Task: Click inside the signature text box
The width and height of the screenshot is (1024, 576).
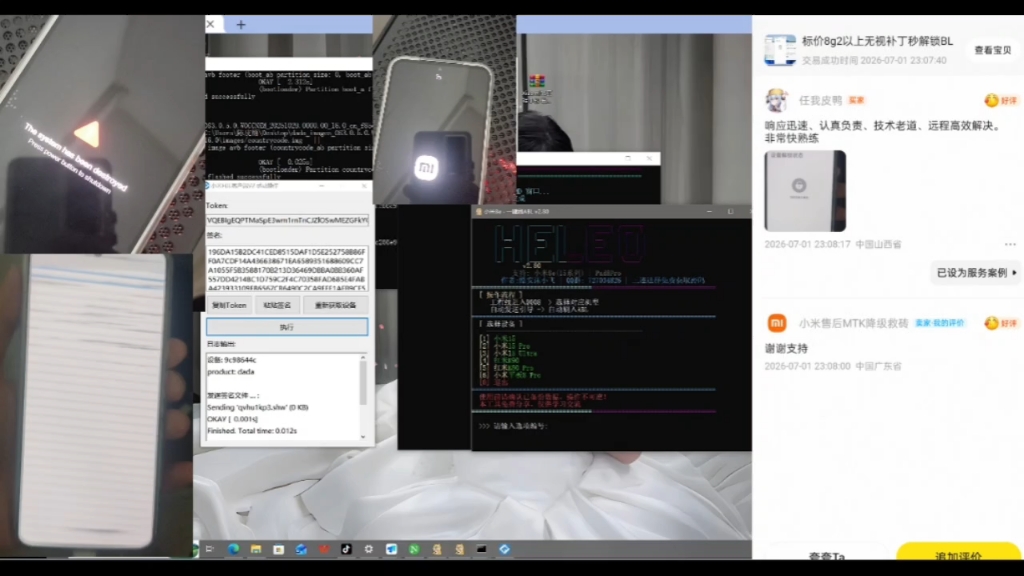Action: pyautogui.click(x=287, y=268)
